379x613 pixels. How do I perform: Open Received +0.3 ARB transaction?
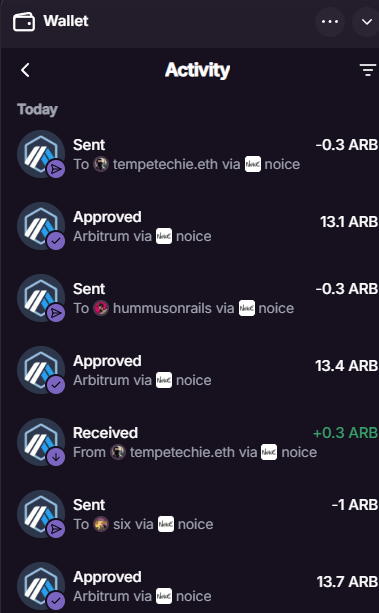197,442
